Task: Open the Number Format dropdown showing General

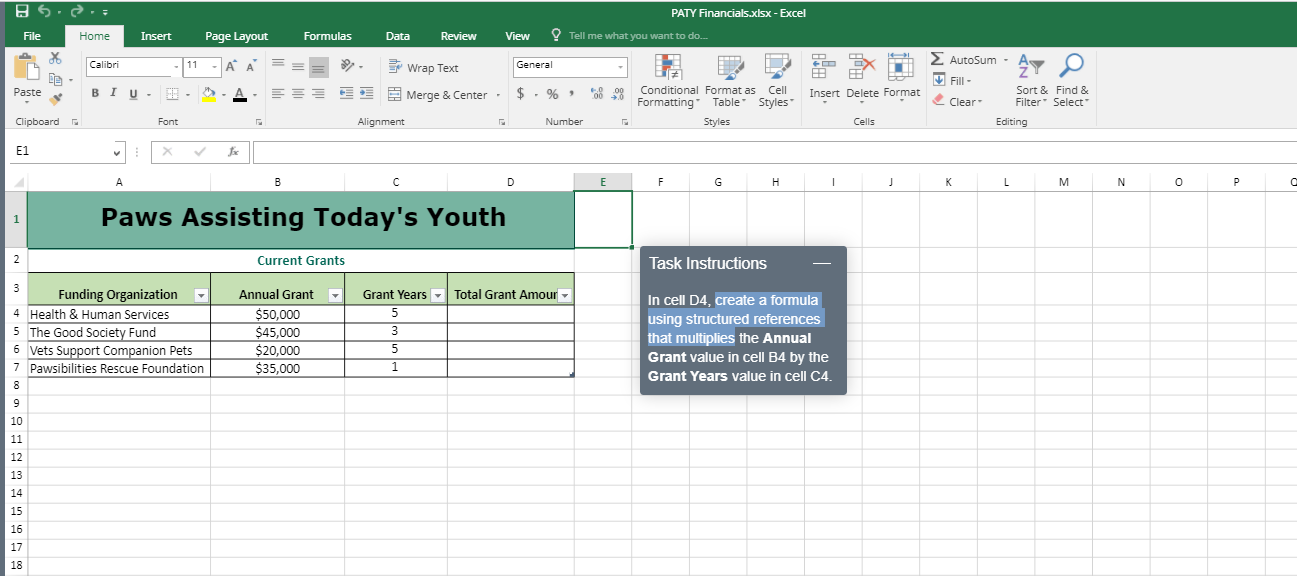Action: pyautogui.click(x=570, y=66)
